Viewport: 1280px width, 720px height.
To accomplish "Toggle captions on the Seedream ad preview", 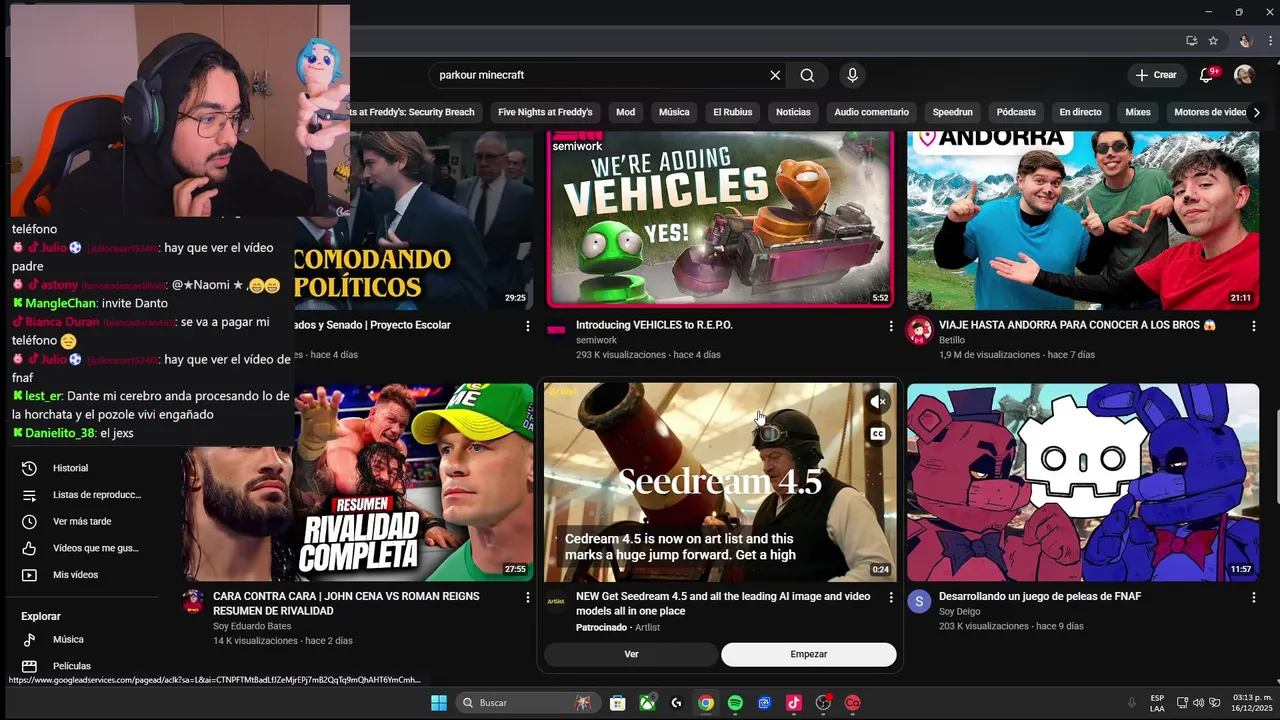I will (878, 434).
